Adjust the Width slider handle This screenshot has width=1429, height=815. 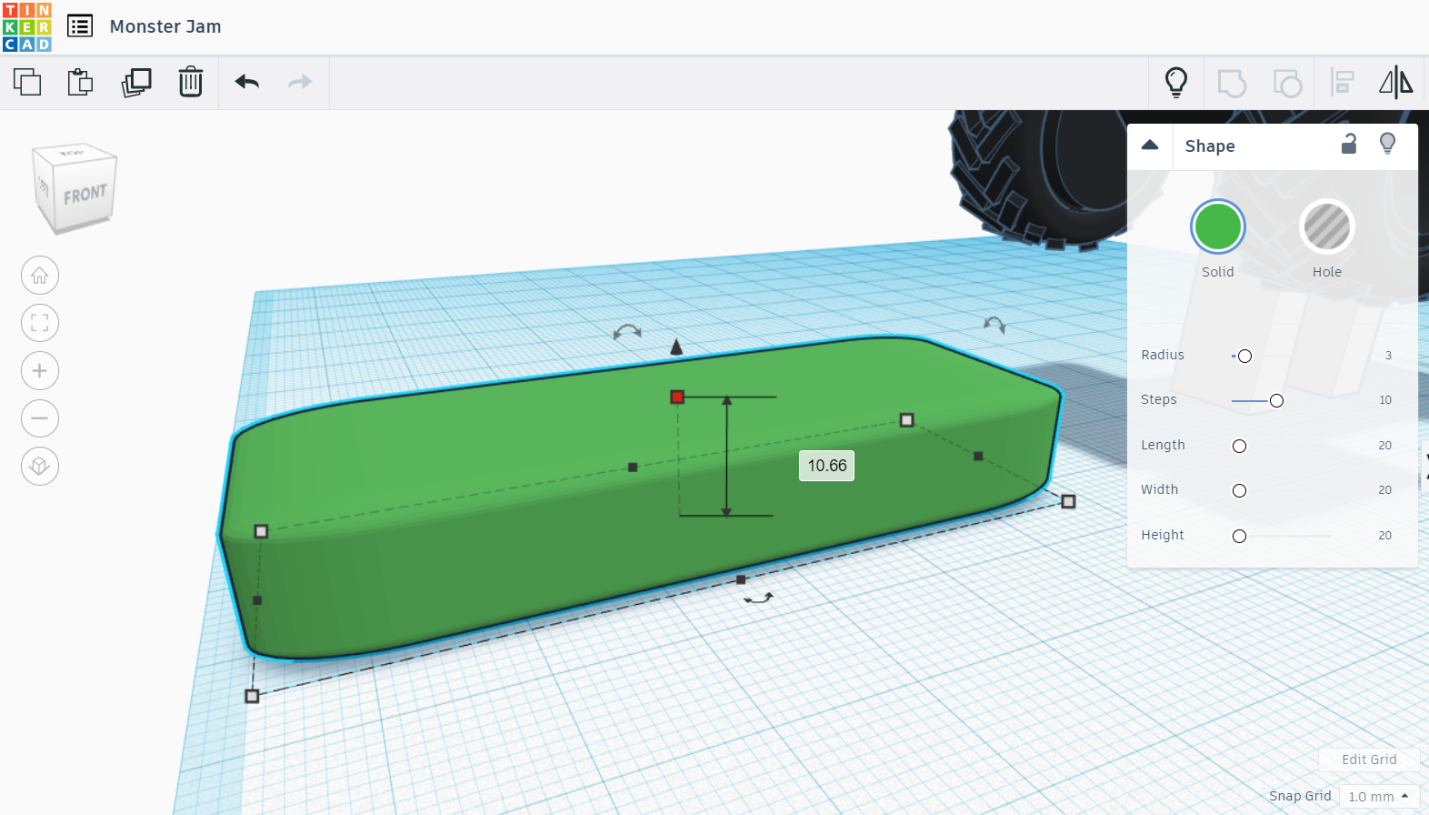1239,491
